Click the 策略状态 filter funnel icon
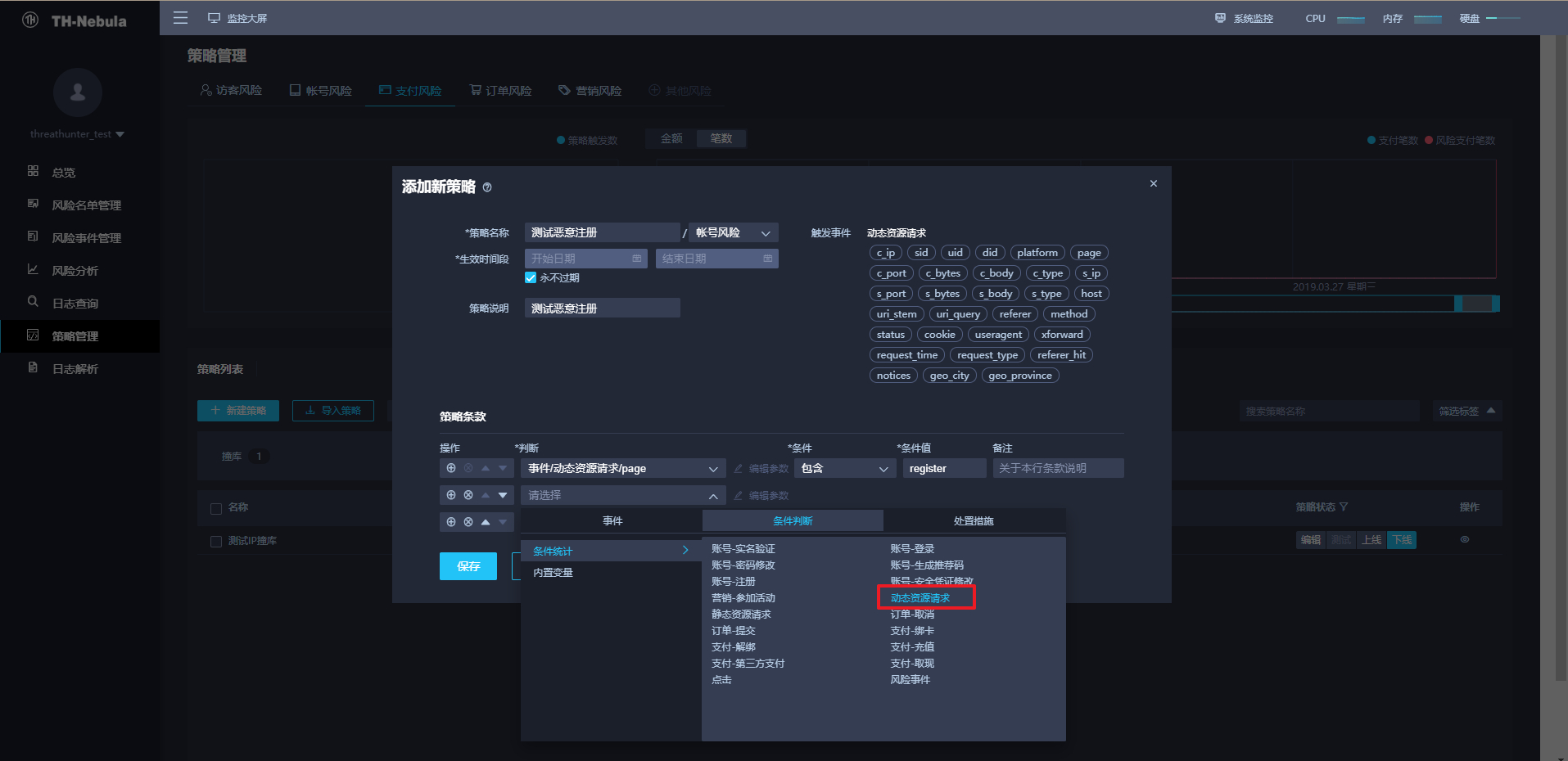This screenshot has width=1568, height=761. click(1344, 507)
